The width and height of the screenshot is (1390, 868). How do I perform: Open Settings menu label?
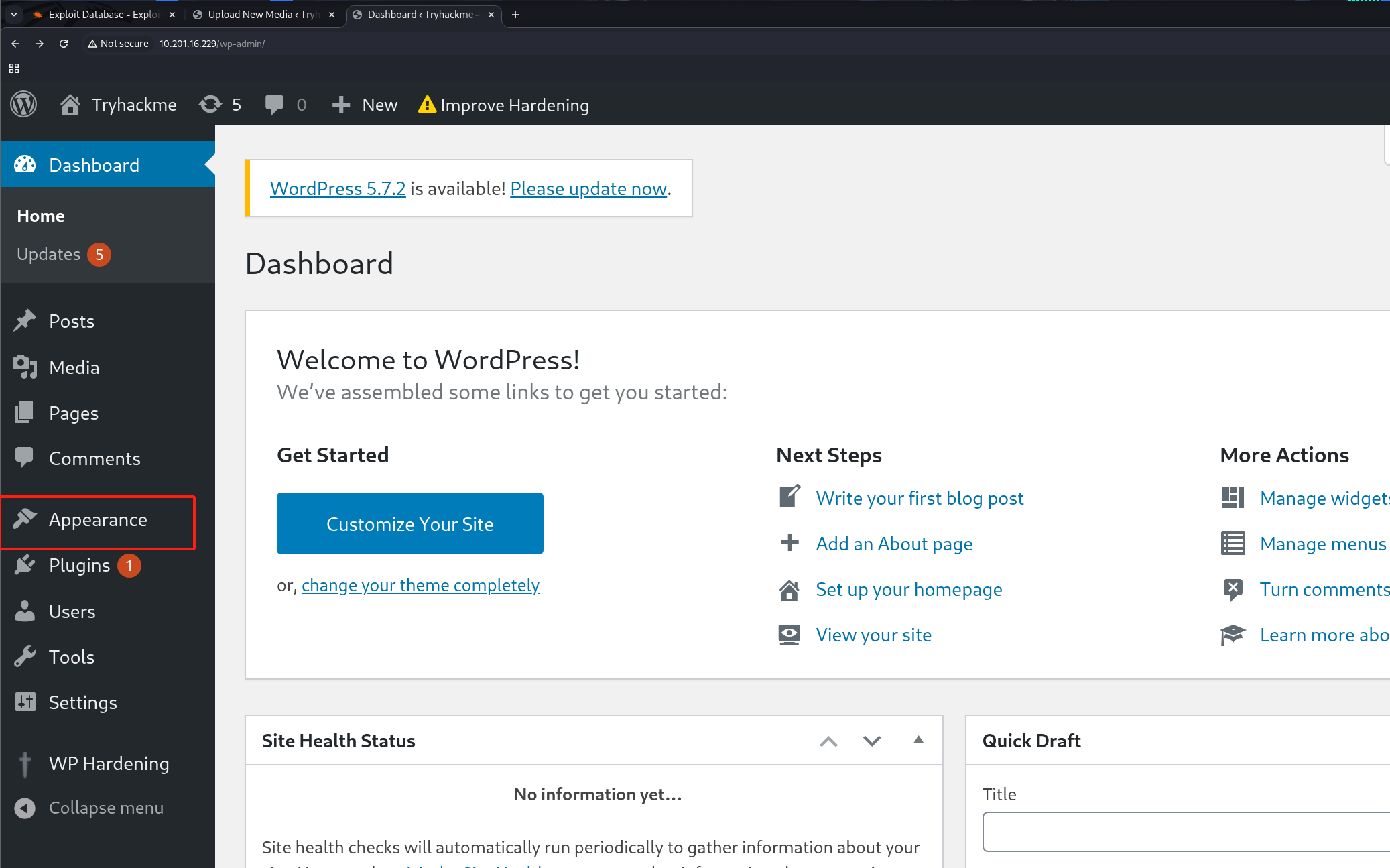click(83, 702)
